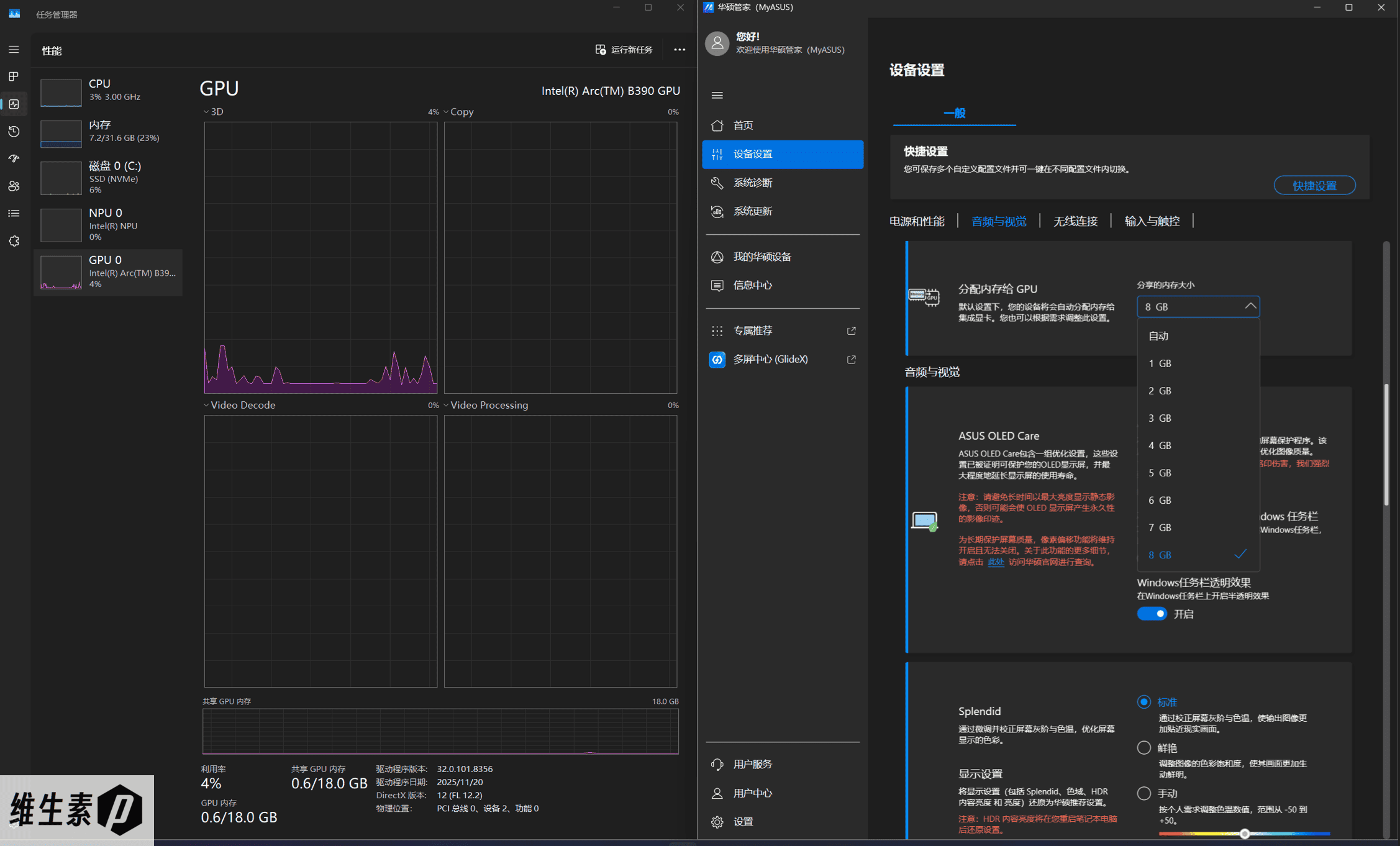This screenshot has height=846, width=1400.
Task: Open Task Manager hamburger navigation menu
Action: pos(14,50)
